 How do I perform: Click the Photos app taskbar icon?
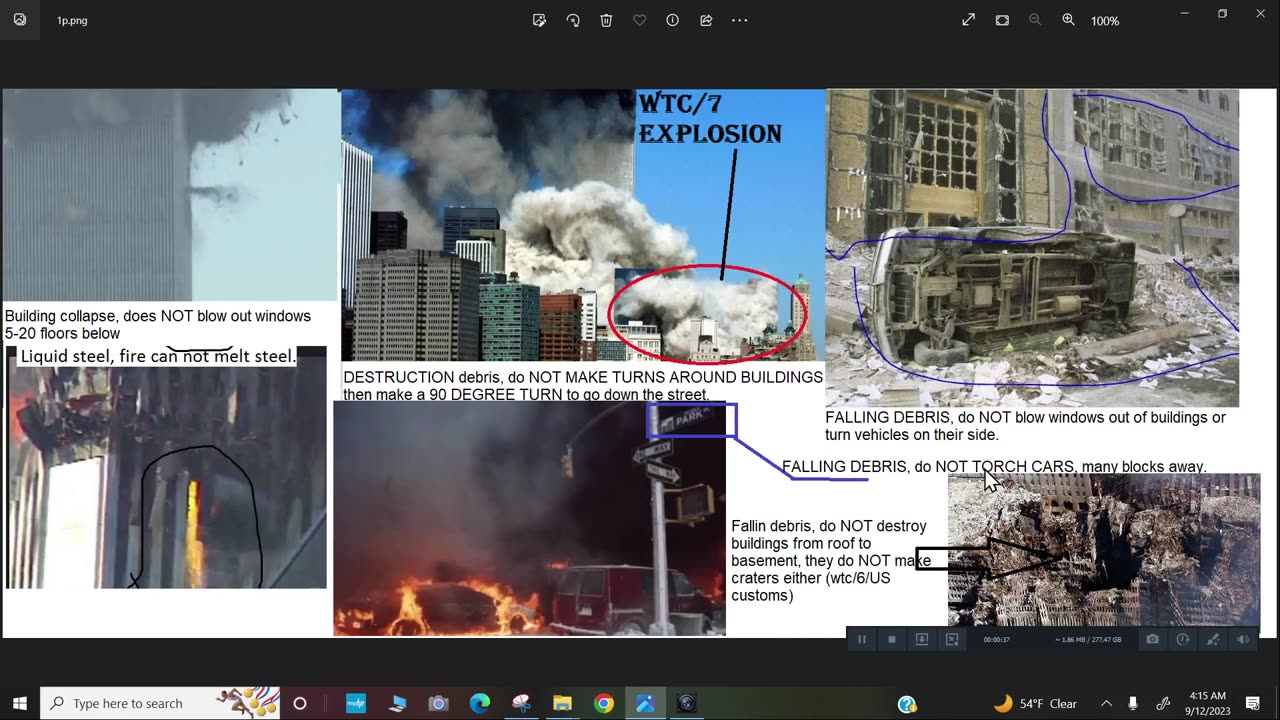[645, 703]
